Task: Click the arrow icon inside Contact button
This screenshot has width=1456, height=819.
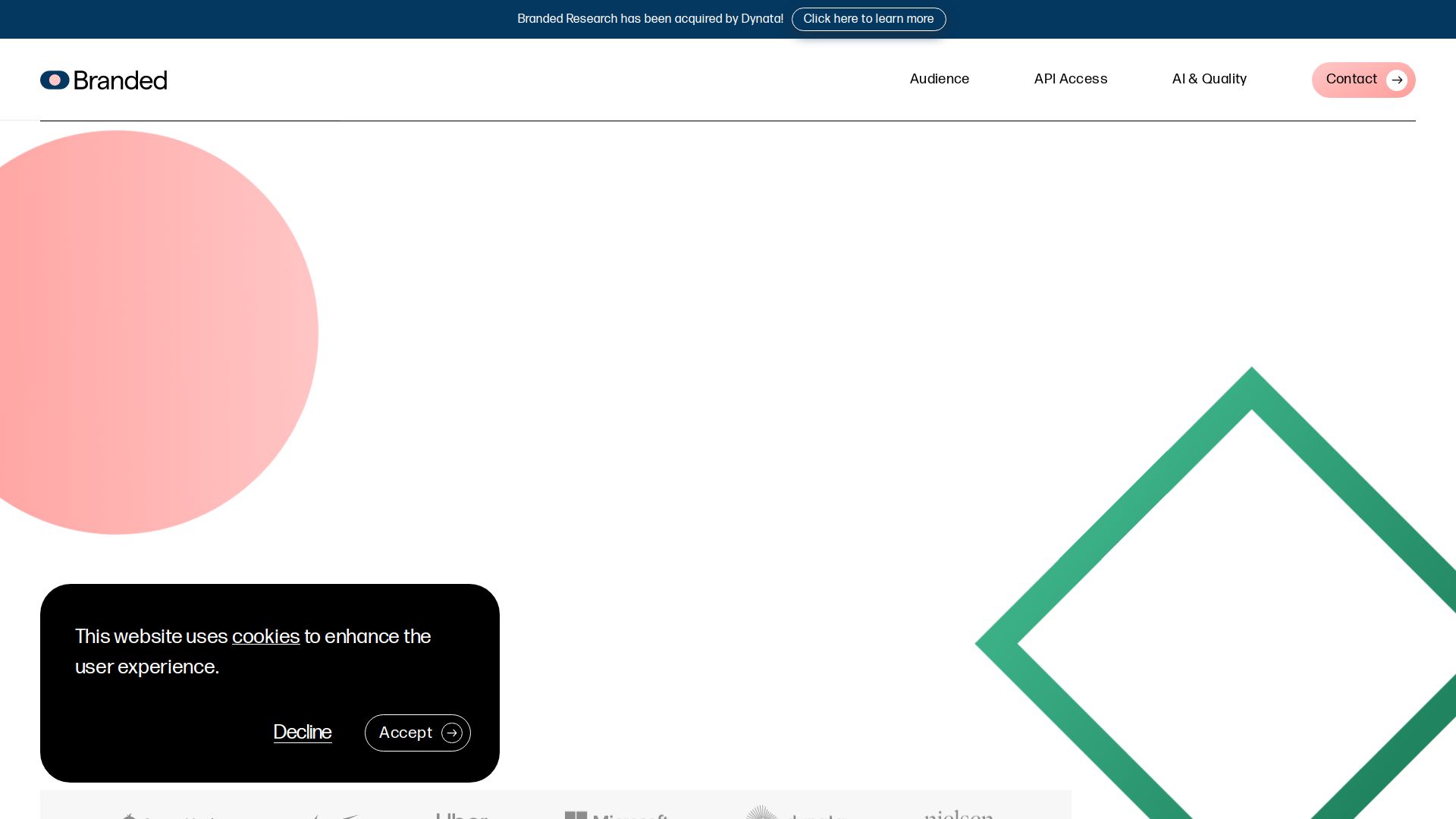Action: click(1396, 80)
